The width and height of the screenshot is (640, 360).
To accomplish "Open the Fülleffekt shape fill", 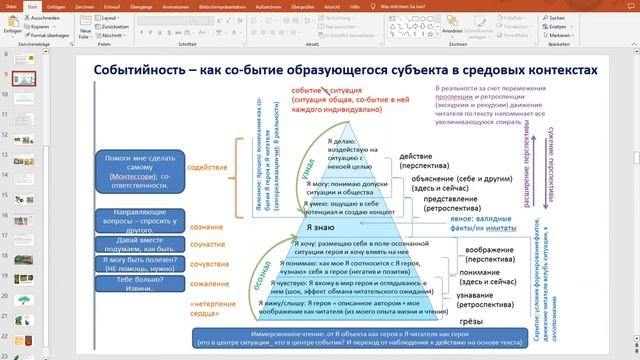I will (x=513, y=18).
